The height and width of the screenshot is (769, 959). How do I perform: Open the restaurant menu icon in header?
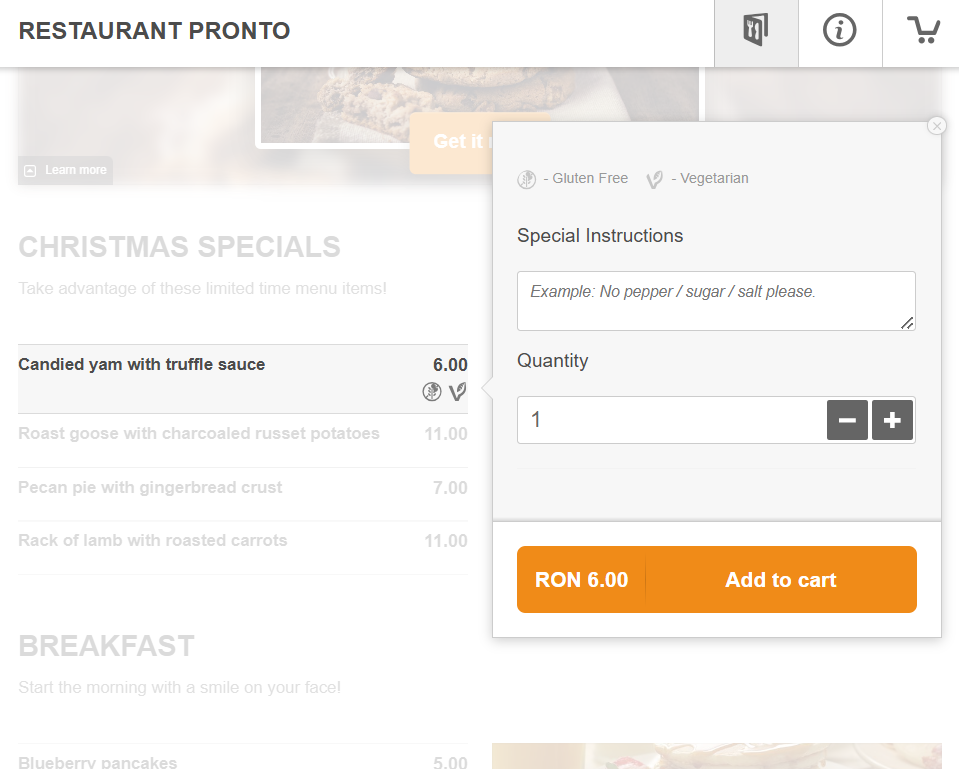click(x=756, y=31)
